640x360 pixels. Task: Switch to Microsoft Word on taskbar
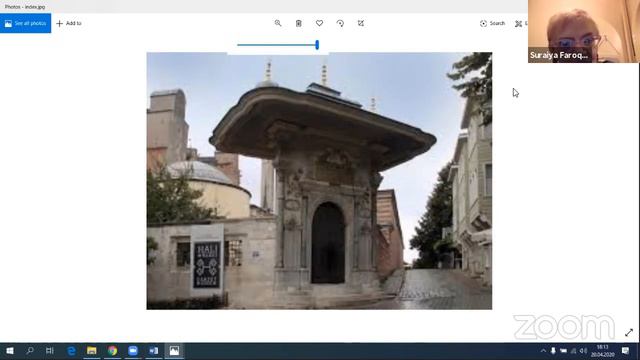(153, 351)
